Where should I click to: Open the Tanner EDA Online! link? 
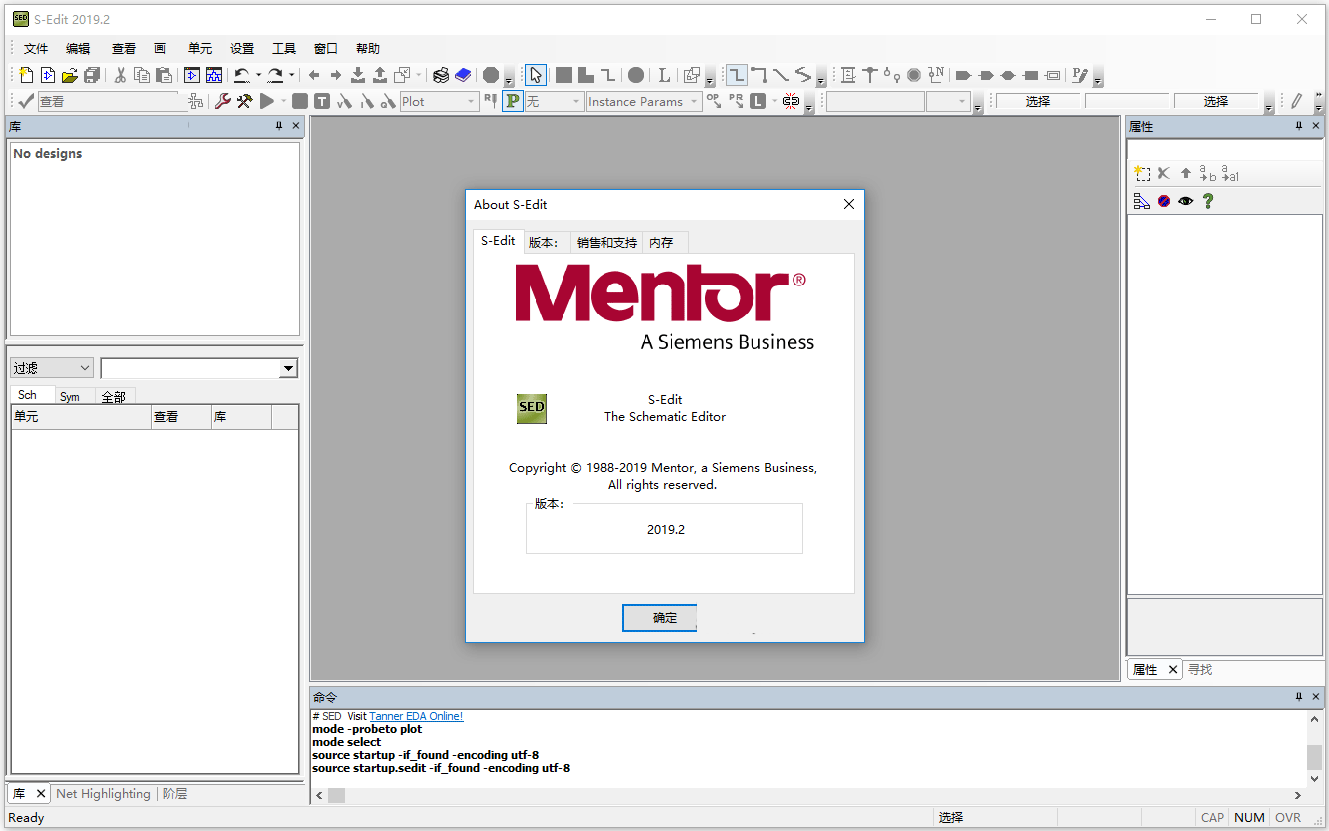coord(416,716)
